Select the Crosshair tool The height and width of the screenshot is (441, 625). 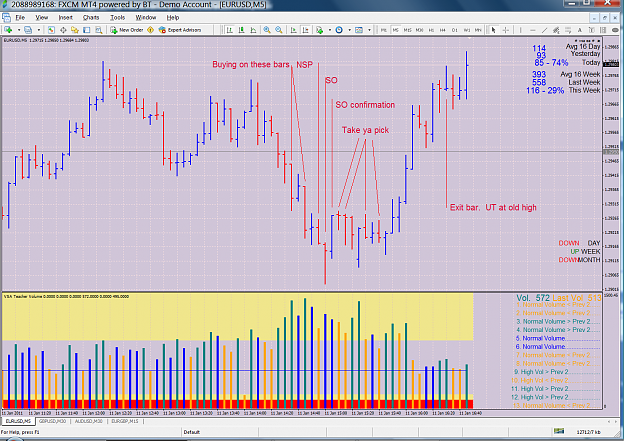(x=505, y=30)
